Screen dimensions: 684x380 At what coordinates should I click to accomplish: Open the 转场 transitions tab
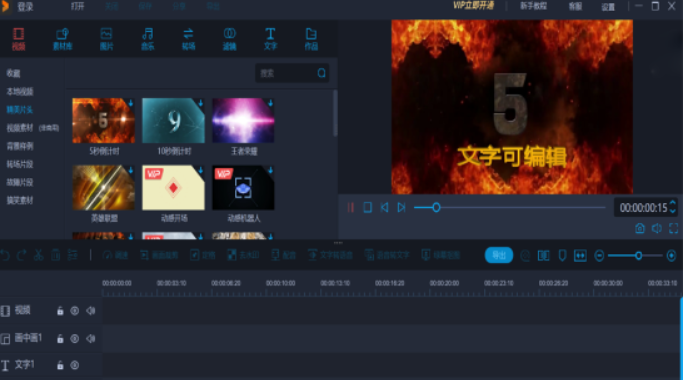[188, 39]
